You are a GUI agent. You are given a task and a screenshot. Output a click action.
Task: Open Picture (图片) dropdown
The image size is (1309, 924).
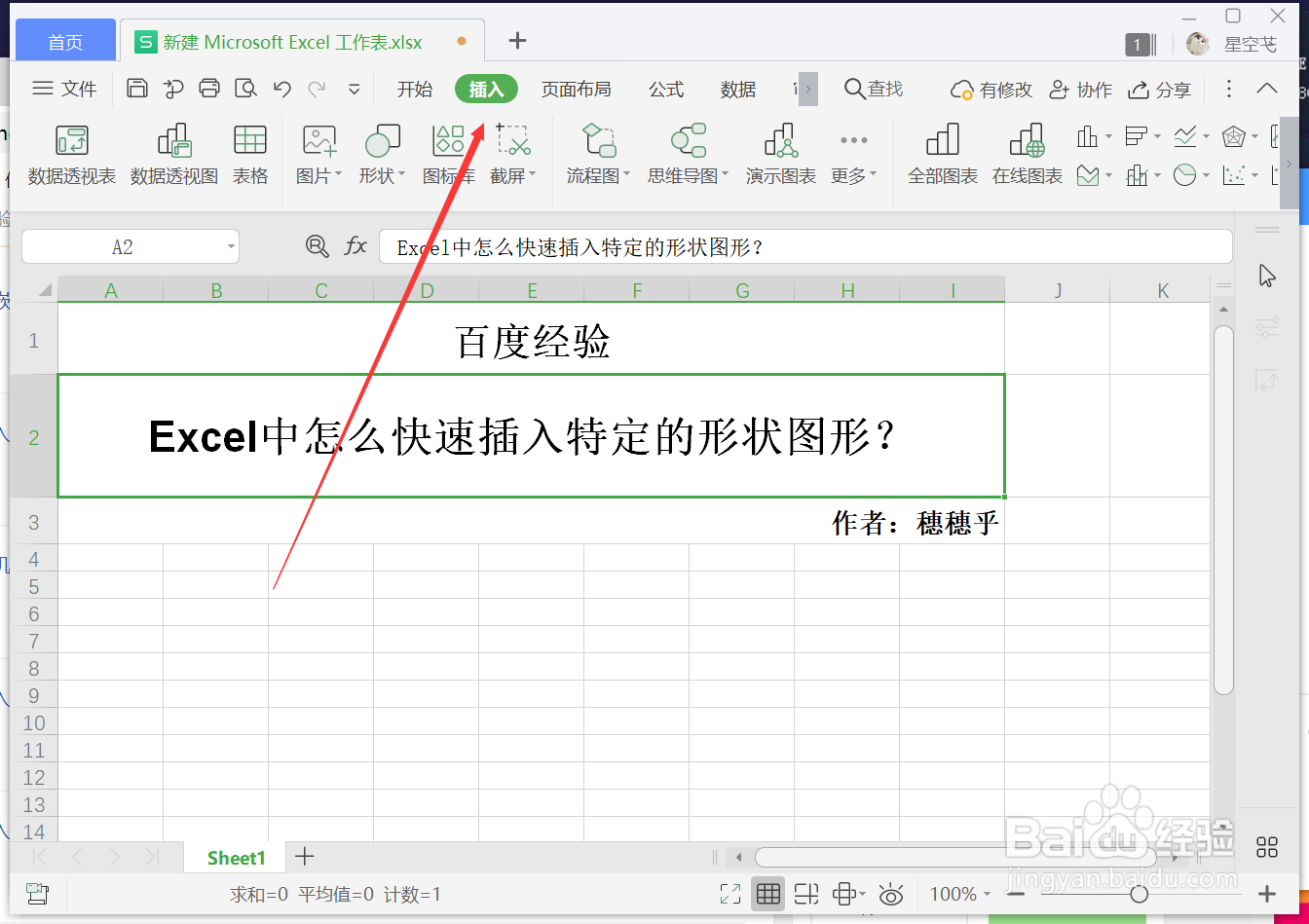[318, 154]
